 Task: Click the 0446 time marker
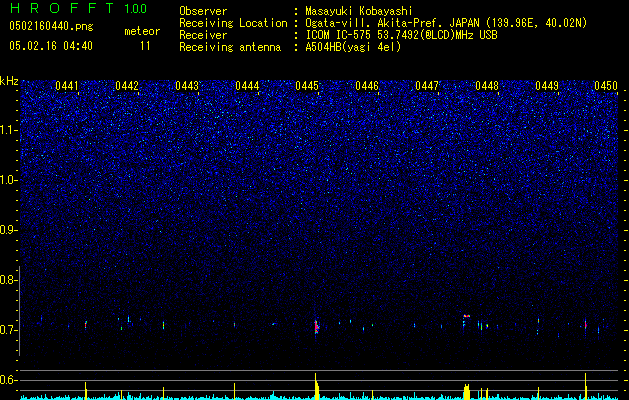367,86
